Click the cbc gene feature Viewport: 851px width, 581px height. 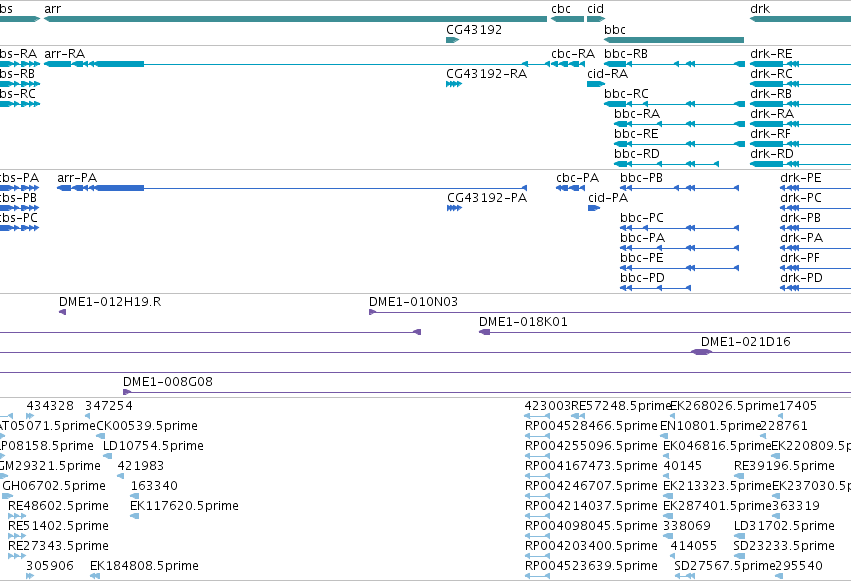point(567,19)
